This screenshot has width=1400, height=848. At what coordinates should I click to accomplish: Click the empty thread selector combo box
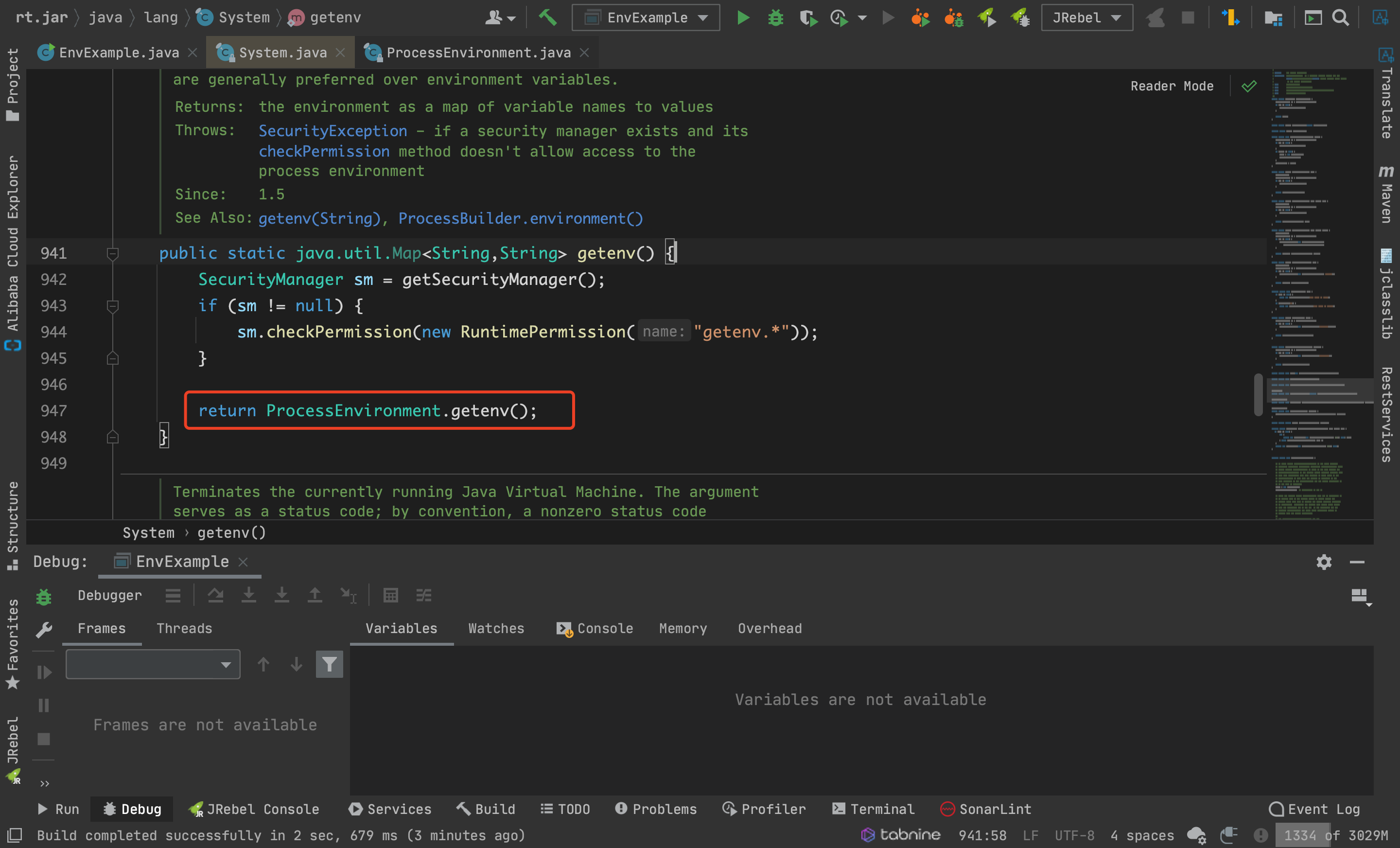tap(152, 664)
